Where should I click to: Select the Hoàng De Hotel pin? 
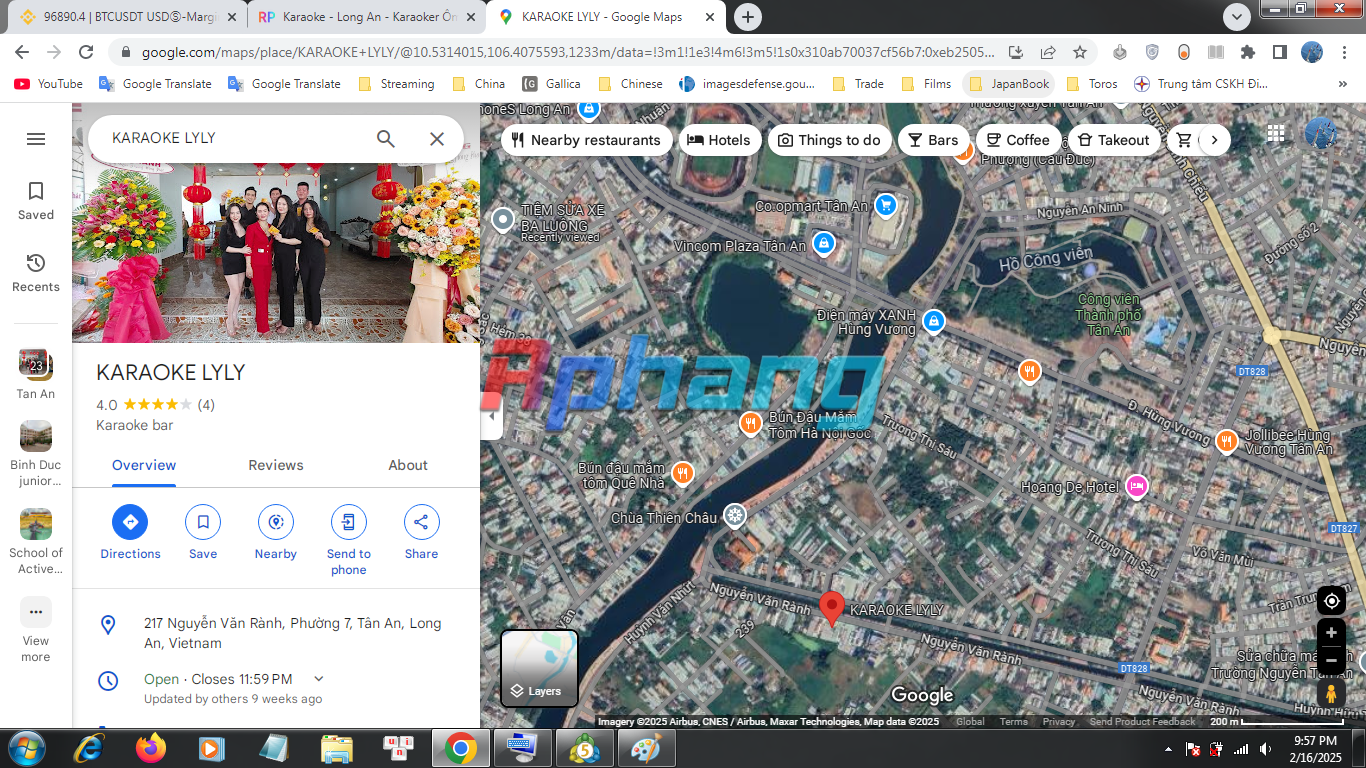click(x=1136, y=487)
